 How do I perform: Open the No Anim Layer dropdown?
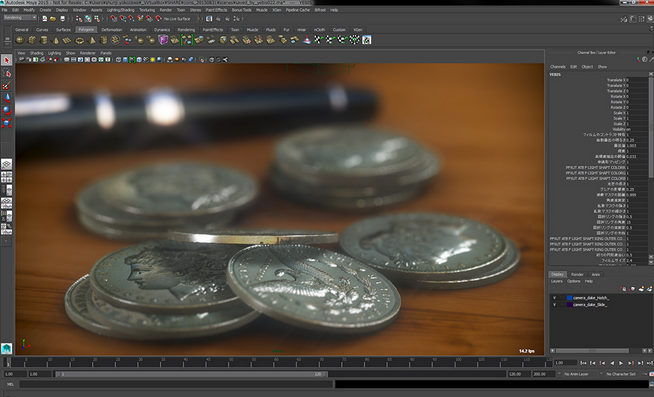[x=581, y=374]
